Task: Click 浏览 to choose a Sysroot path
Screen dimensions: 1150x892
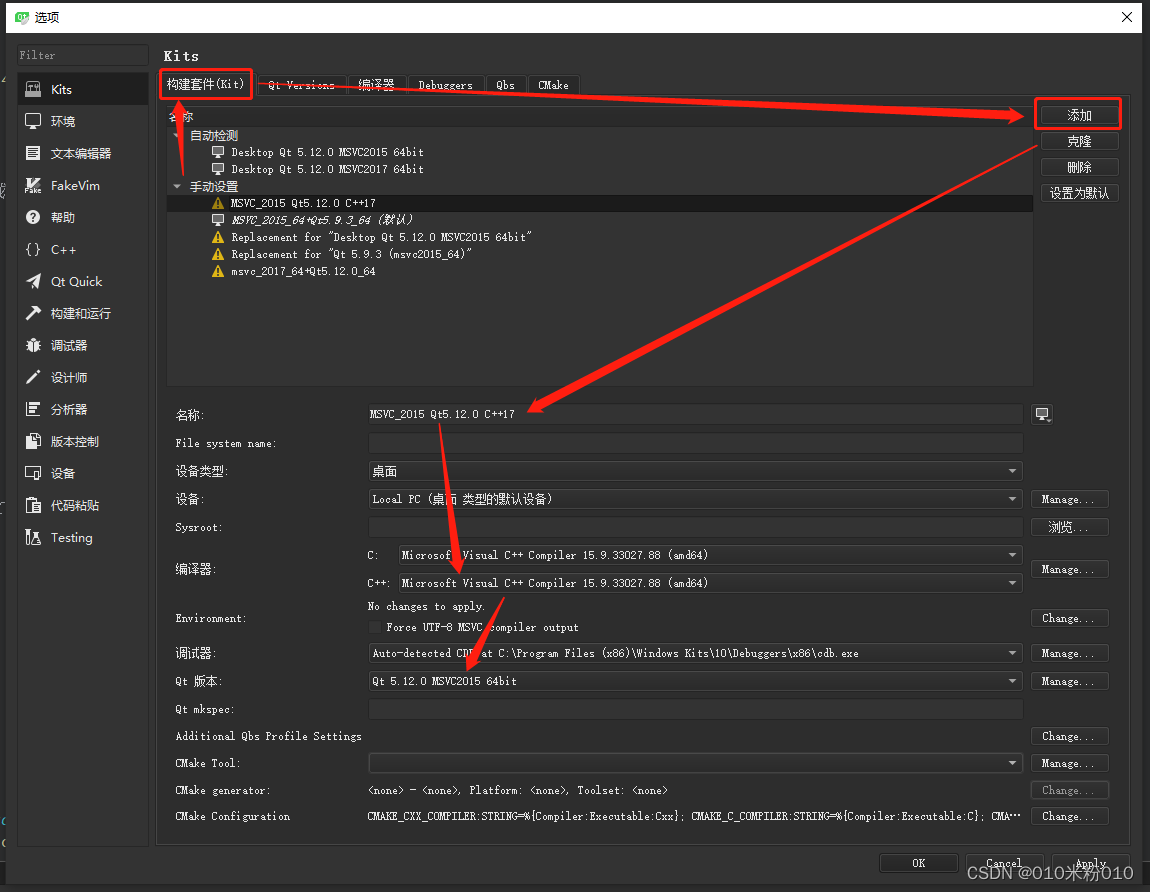Action: [1069, 527]
